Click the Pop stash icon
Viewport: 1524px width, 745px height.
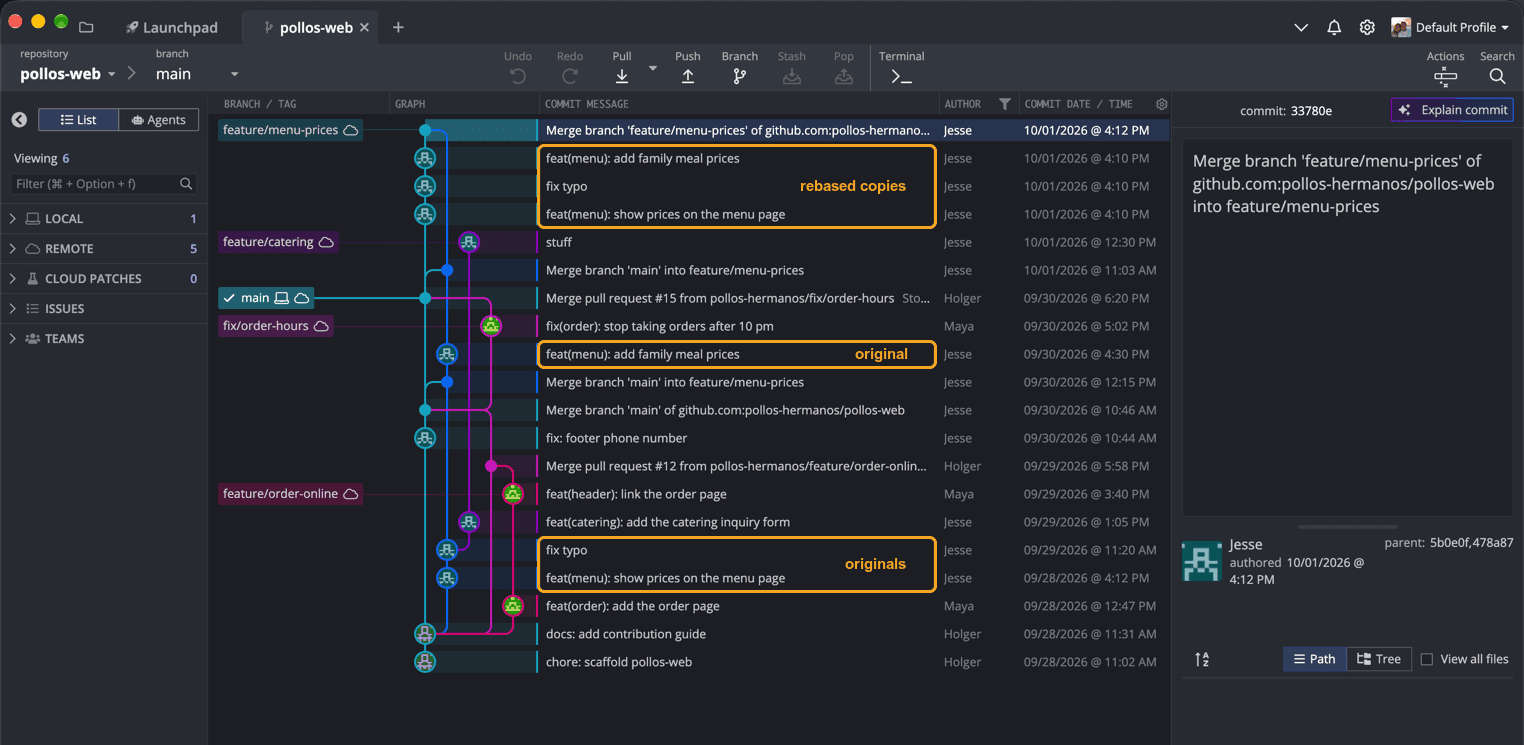[844, 76]
